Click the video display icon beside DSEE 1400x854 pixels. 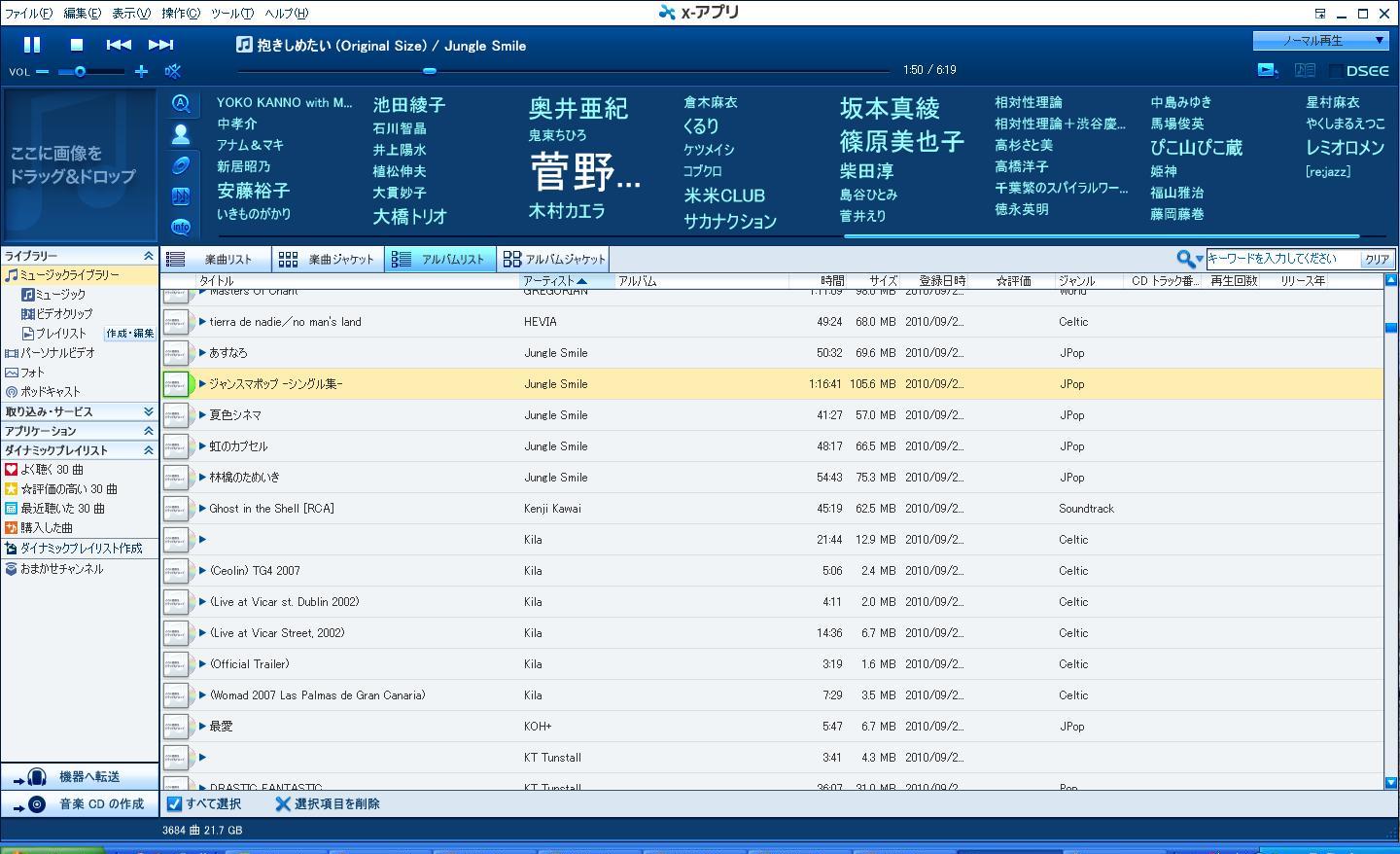tap(1267, 70)
